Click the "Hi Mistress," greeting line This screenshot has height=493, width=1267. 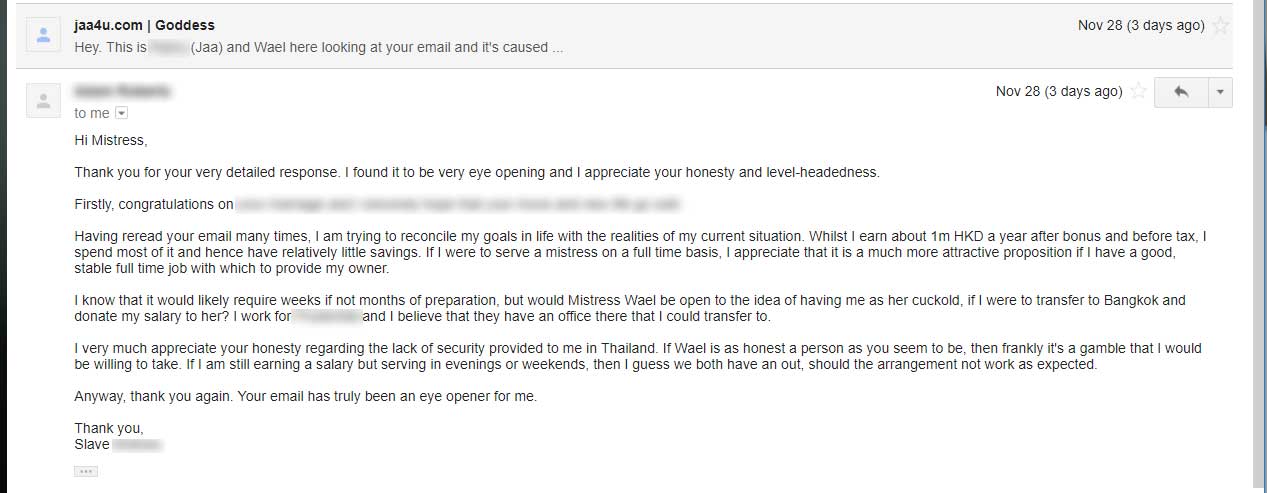click(110, 140)
